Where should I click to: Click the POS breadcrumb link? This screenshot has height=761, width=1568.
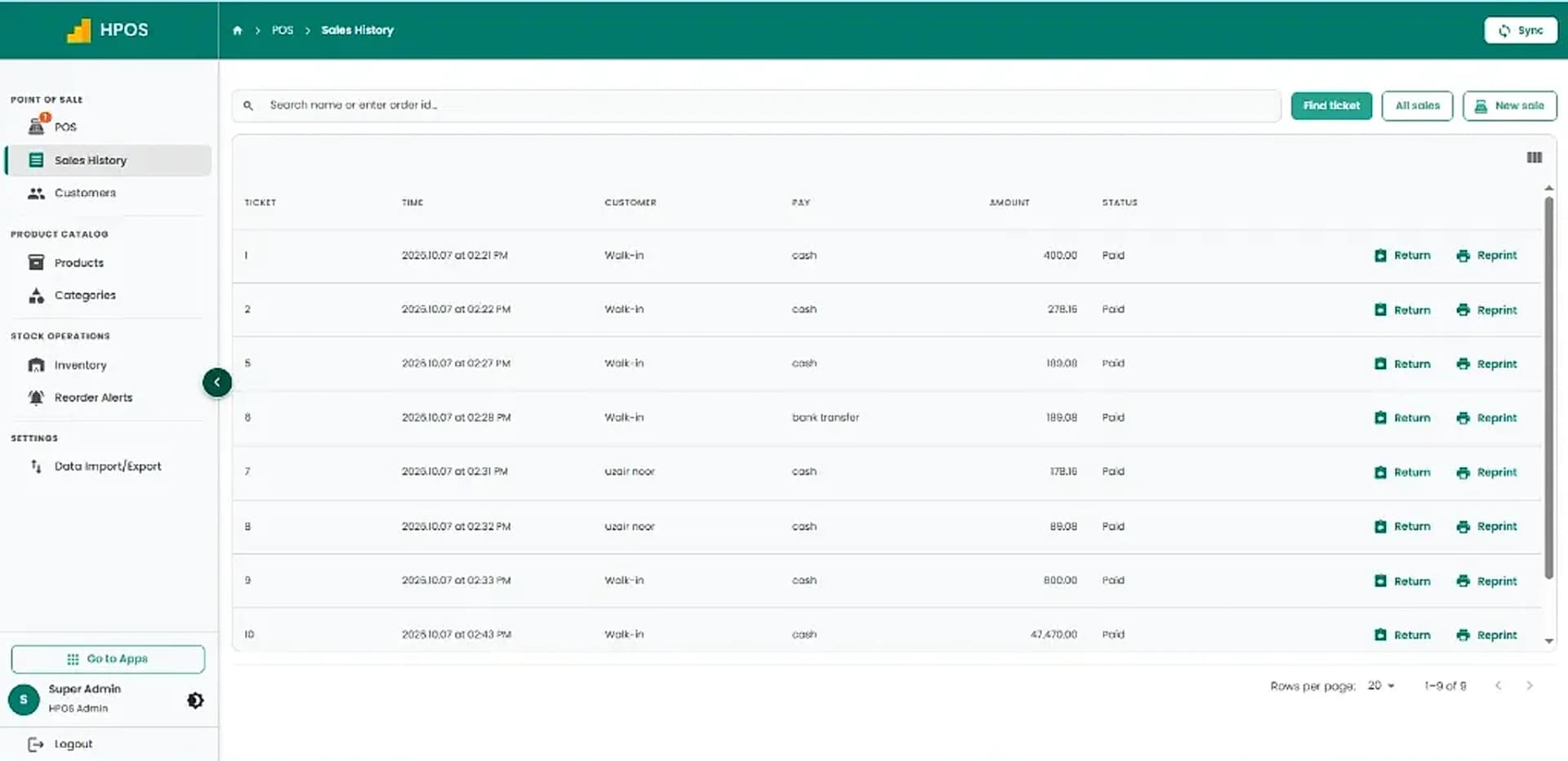pyautogui.click(x=283, y=30)
